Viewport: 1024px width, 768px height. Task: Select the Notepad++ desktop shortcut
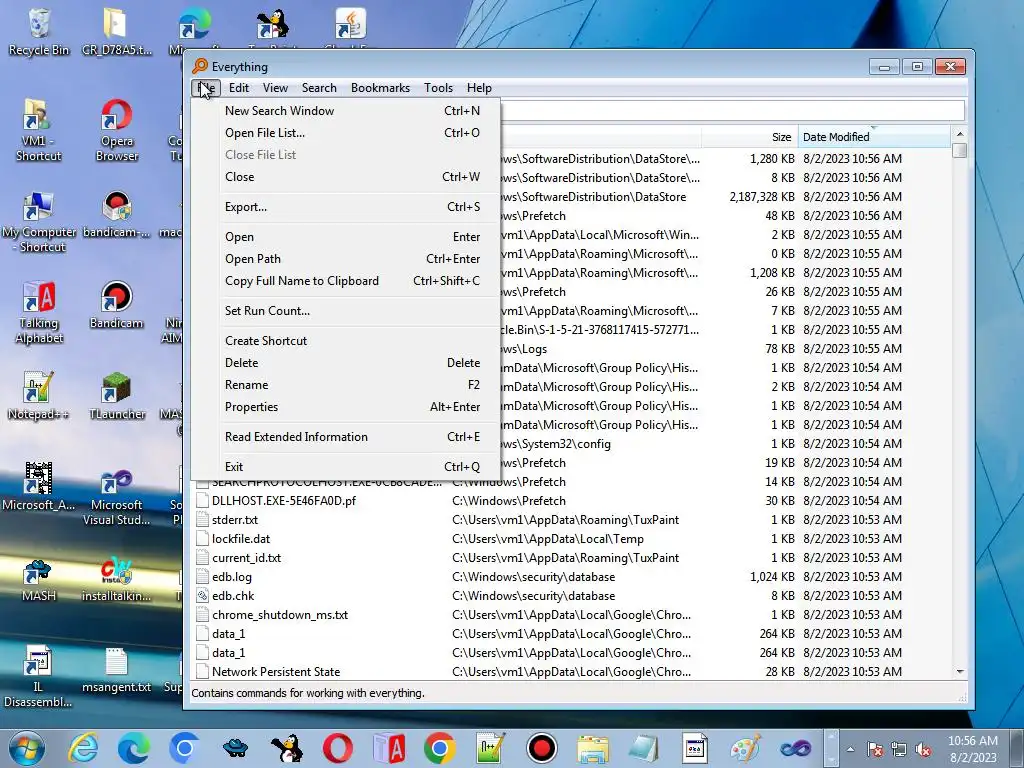(38, 396)
